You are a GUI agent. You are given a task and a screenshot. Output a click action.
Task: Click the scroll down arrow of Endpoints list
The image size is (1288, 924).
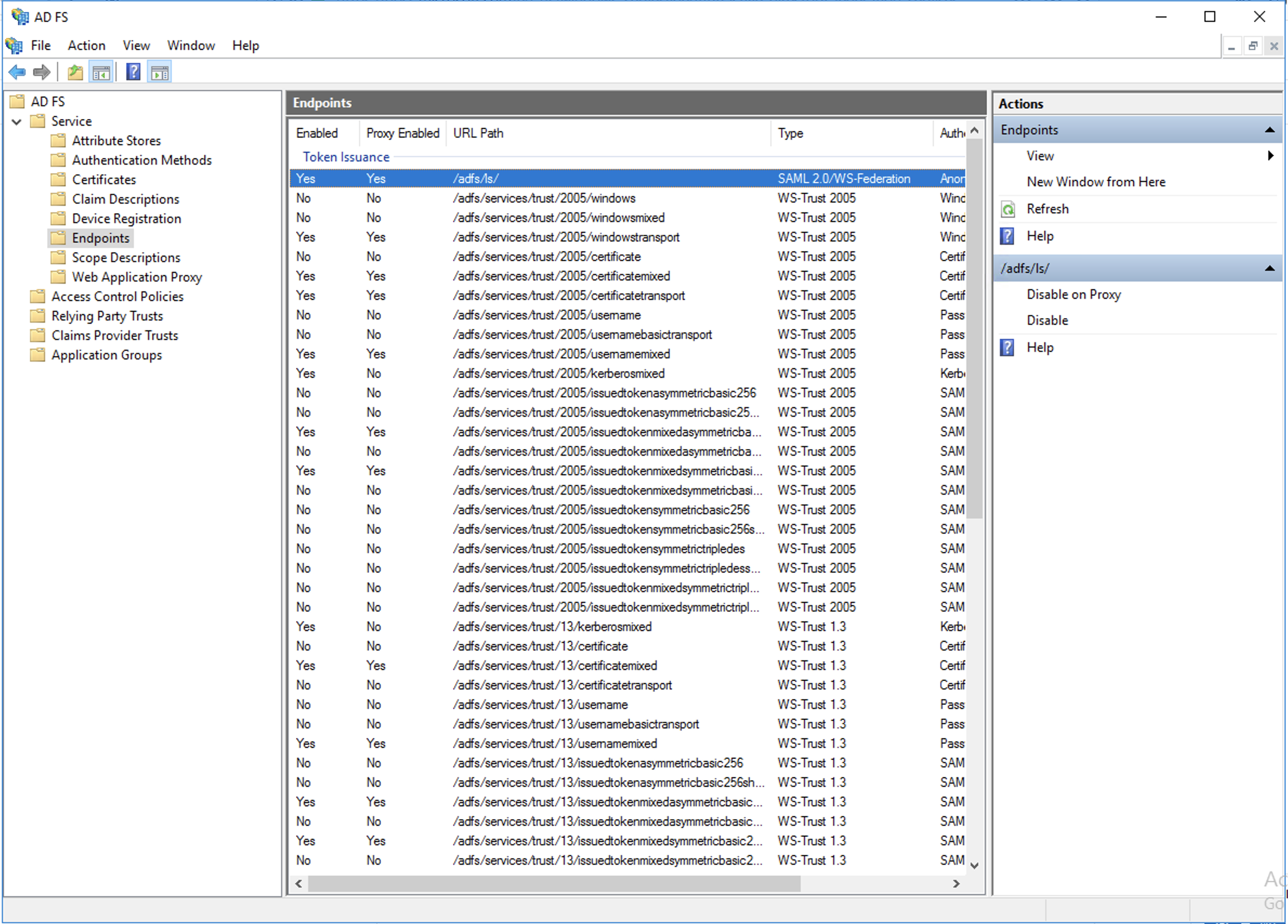click(975, 866)
